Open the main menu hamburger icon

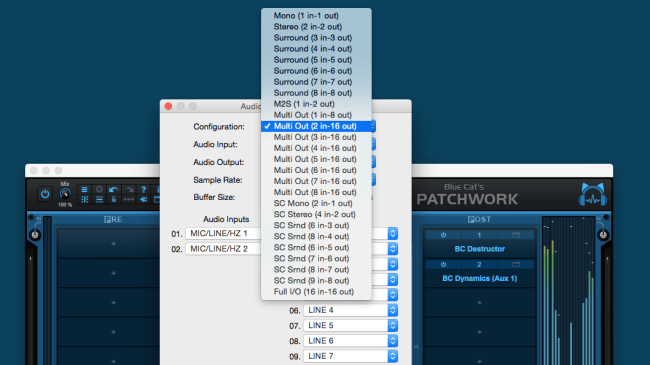85,190
